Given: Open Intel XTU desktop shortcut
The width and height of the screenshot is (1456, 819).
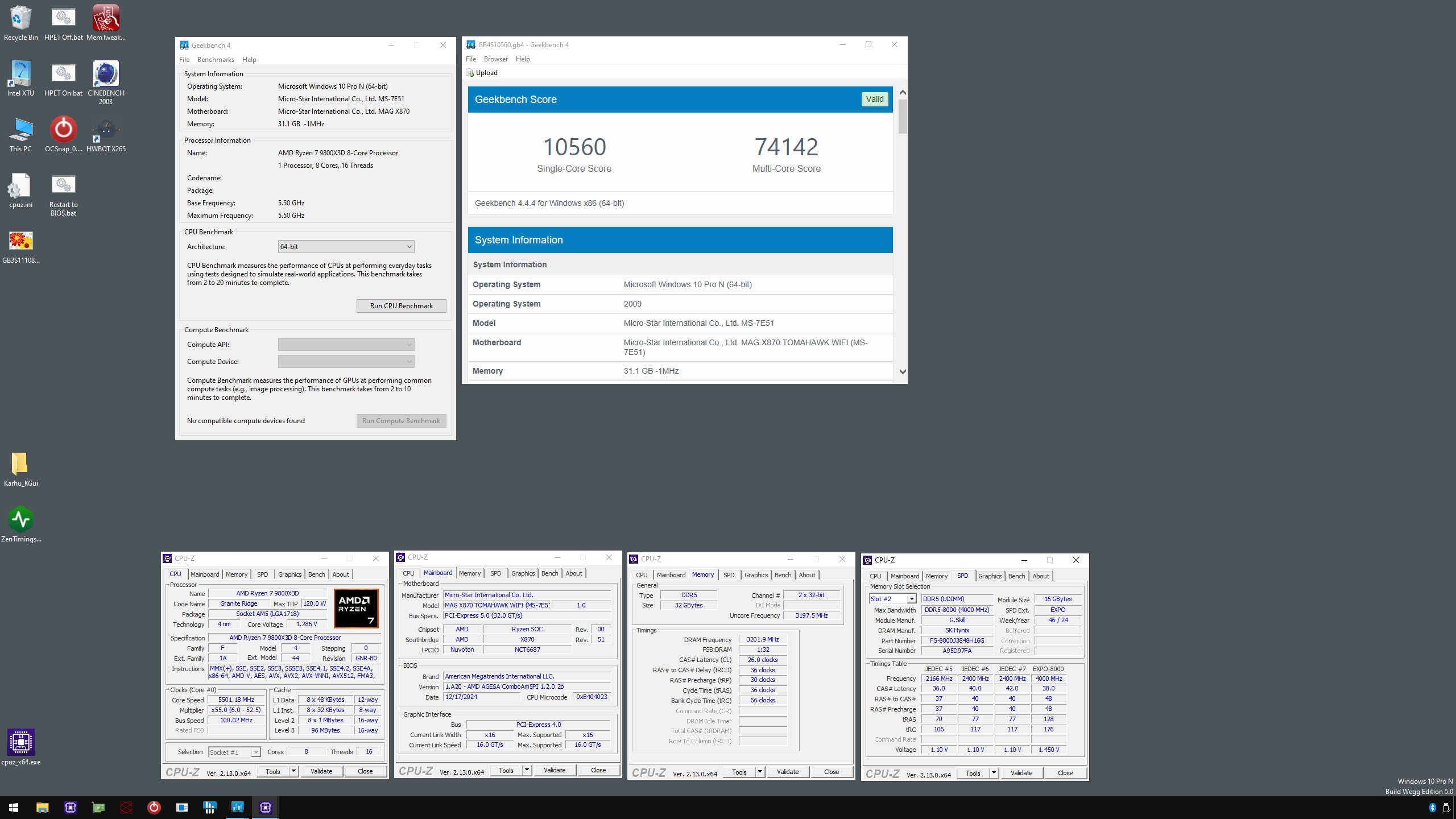Looking at the screenshot, I should [x=20, y=78].
